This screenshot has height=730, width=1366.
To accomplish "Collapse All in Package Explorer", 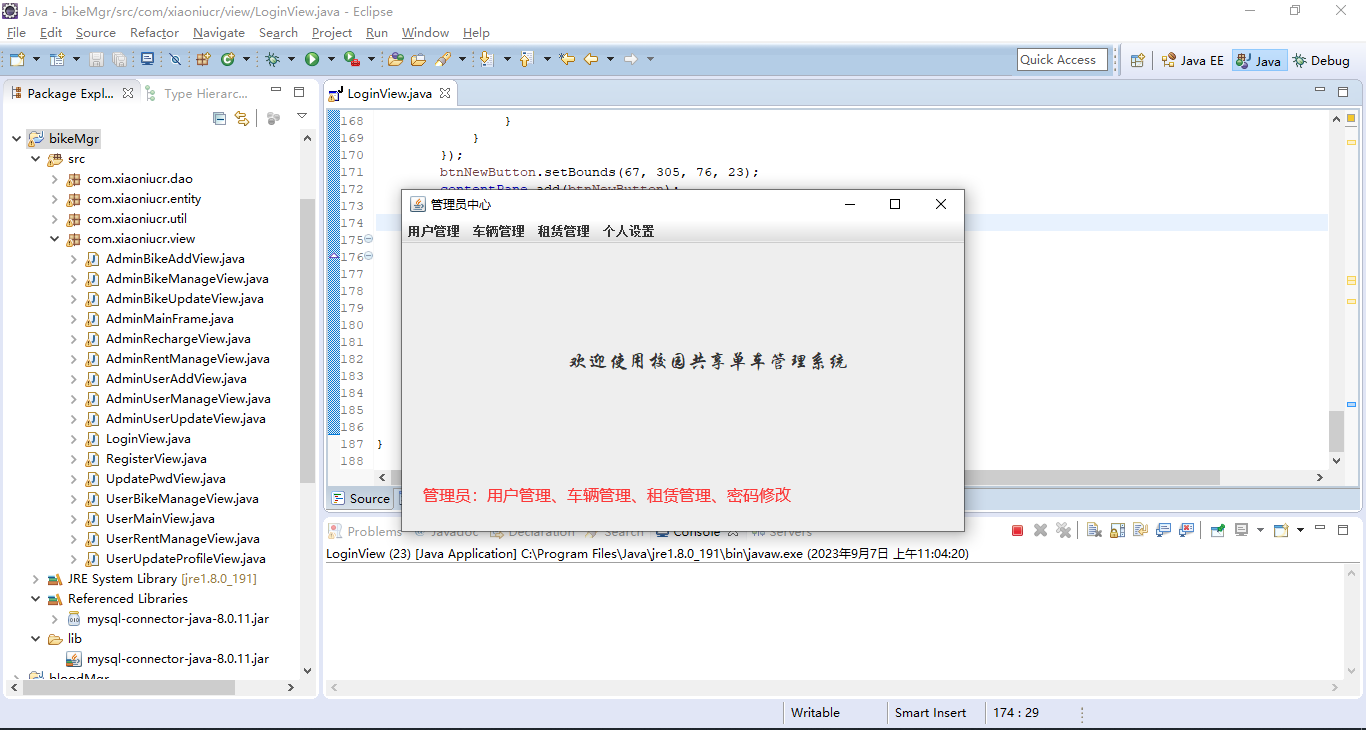I will 220,118.
